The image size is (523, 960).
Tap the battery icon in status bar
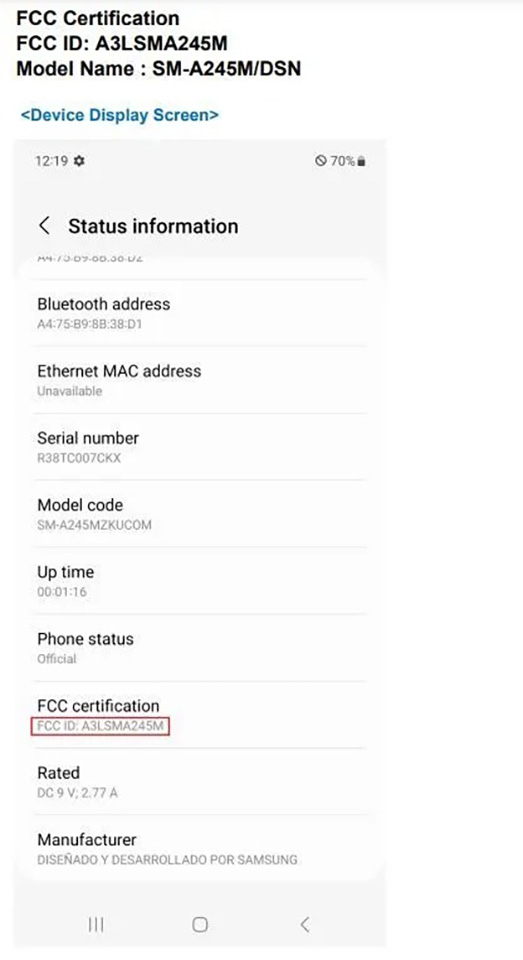pos(361,162)
